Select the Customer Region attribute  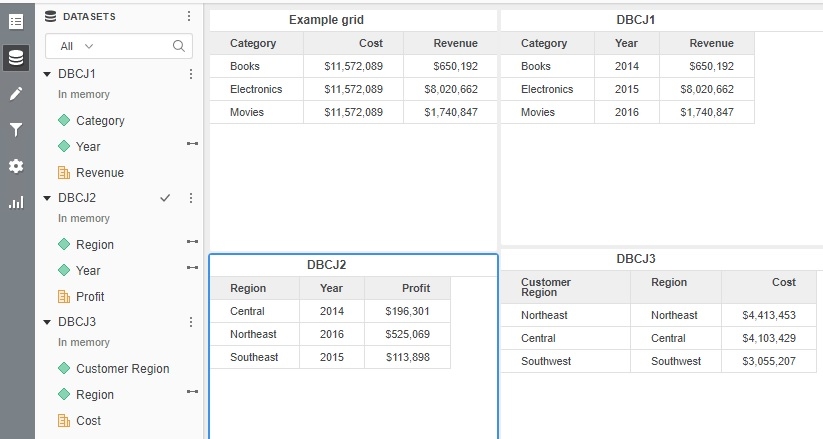pos(122,369)
